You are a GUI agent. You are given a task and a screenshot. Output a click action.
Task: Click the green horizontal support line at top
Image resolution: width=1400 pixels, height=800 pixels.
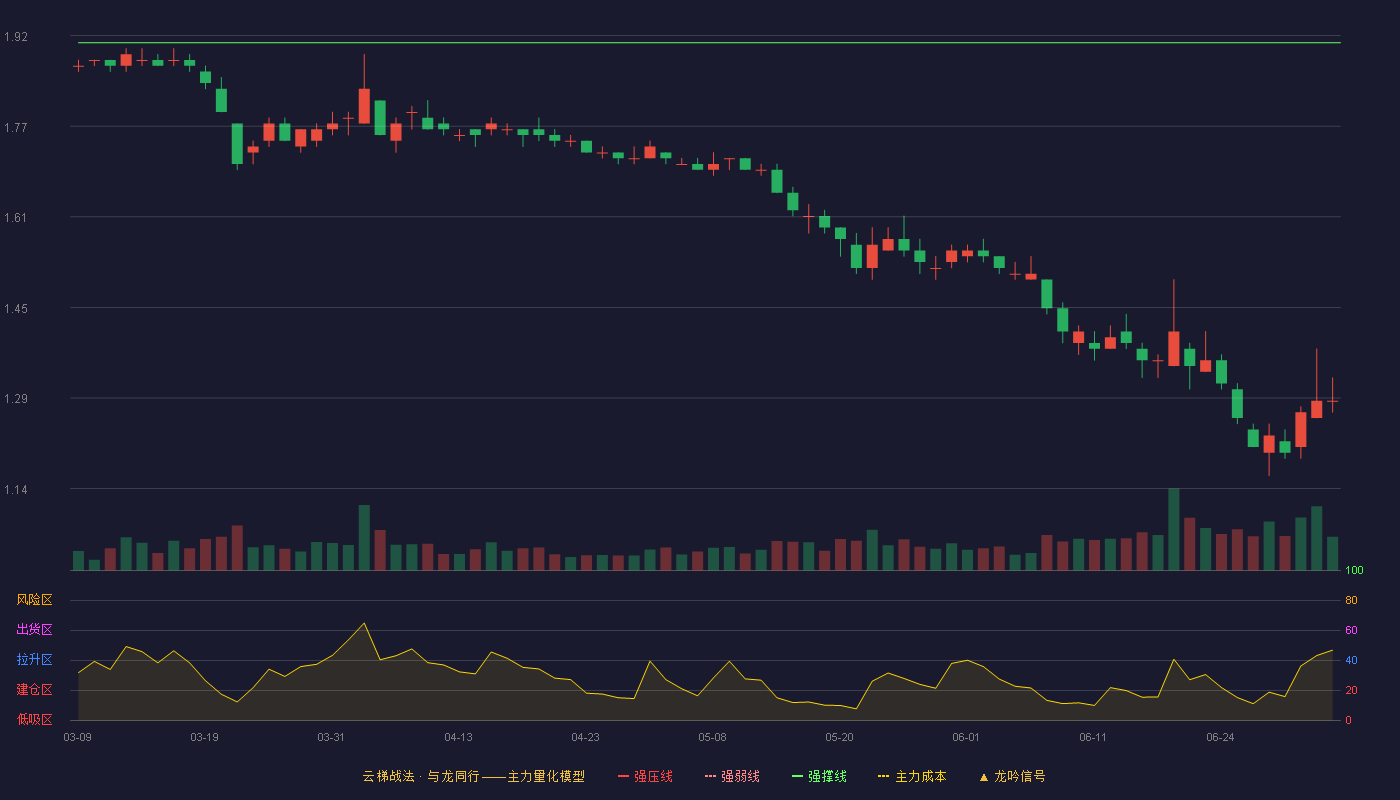pos(709,43)
